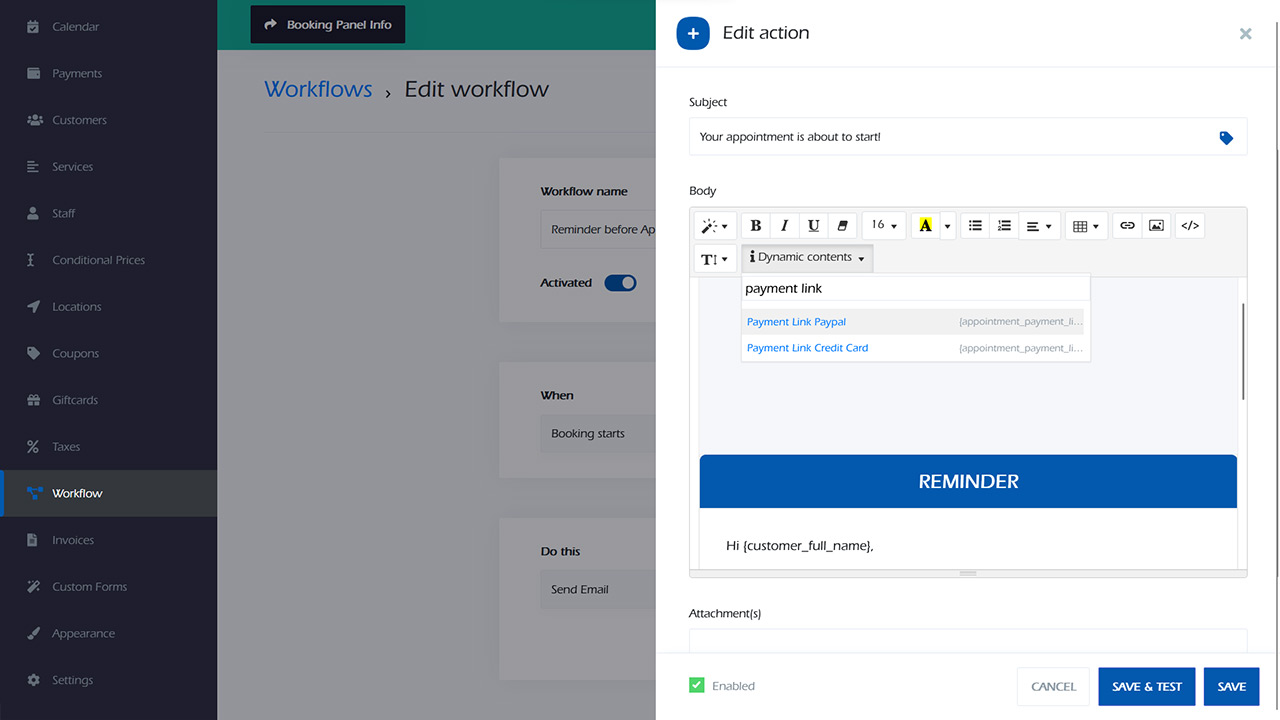The image size is (1280, 720).
Task: Open the table insert dropdown
Action: click(1086, 226)
